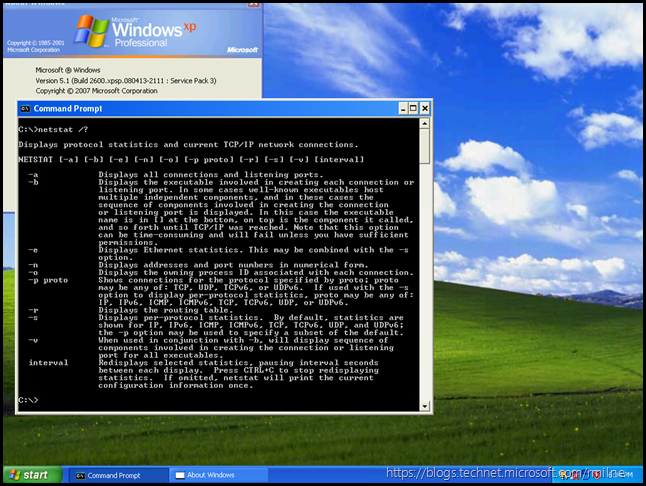Click the 'interval' parameter label
The image size is (646, 486).
(x=48, y=363)
